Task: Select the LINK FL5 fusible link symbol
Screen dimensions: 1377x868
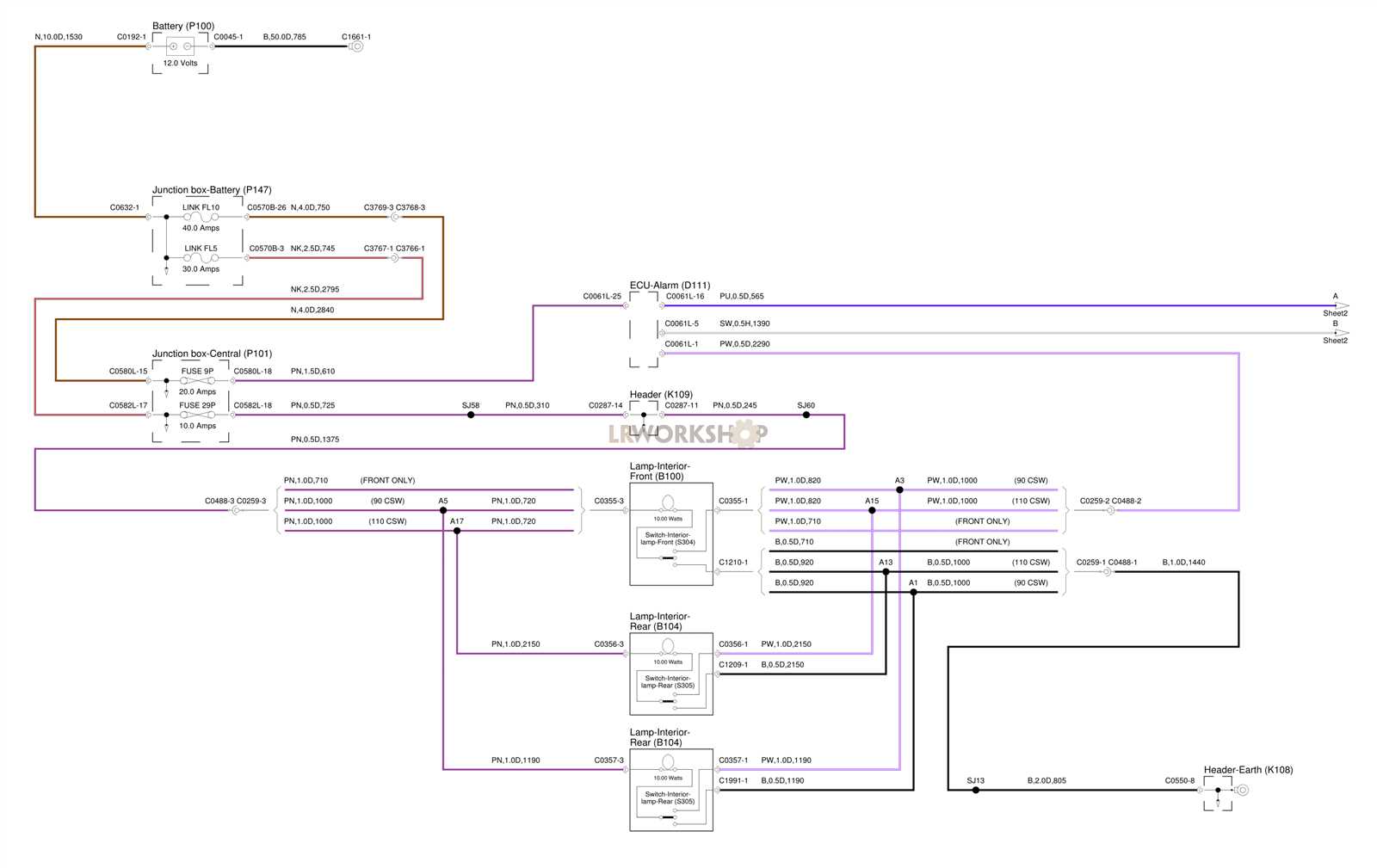Action: tap(201, 258)
